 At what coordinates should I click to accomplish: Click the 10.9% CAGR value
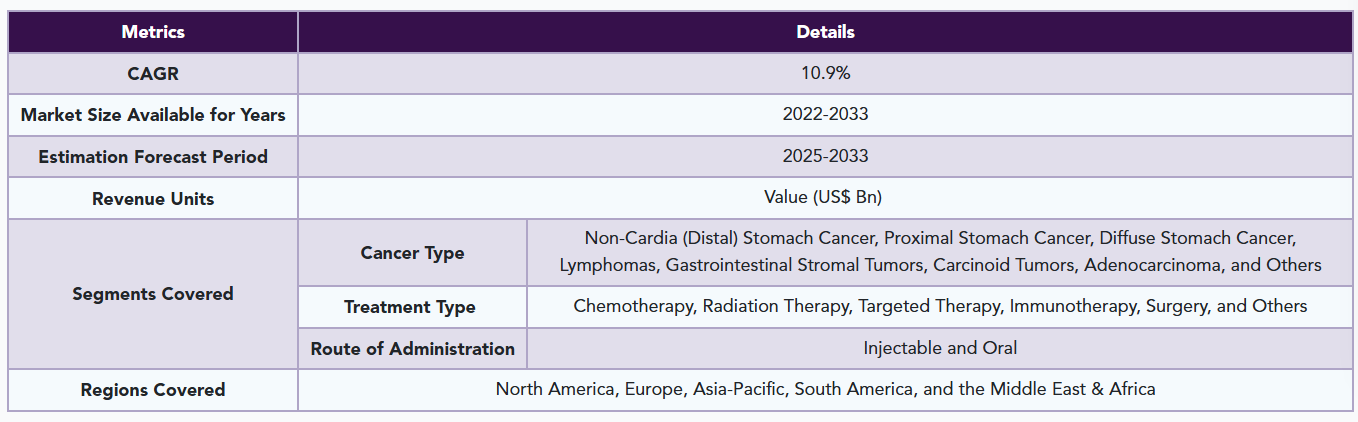click(825, 74)
